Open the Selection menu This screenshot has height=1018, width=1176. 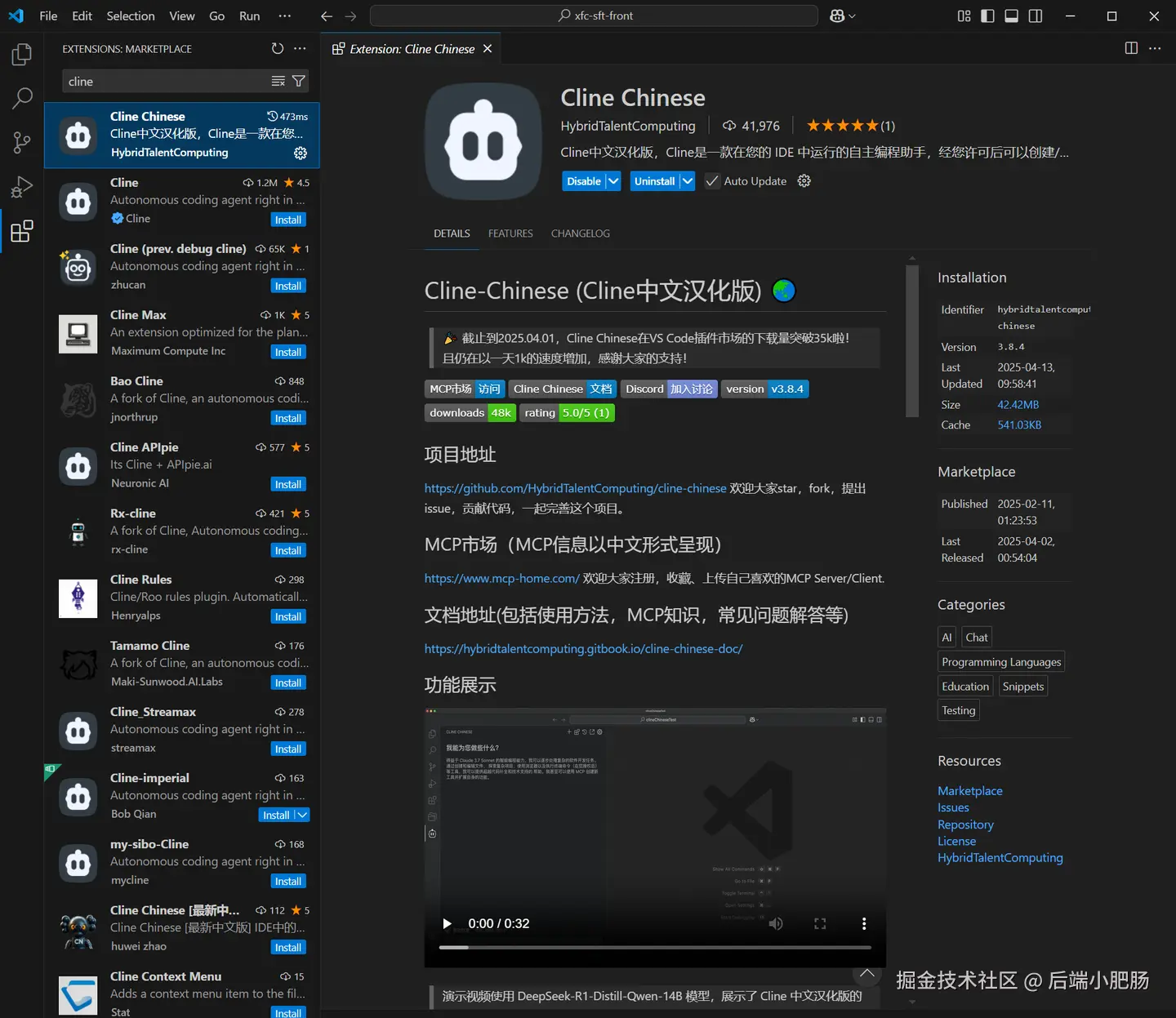131,16
